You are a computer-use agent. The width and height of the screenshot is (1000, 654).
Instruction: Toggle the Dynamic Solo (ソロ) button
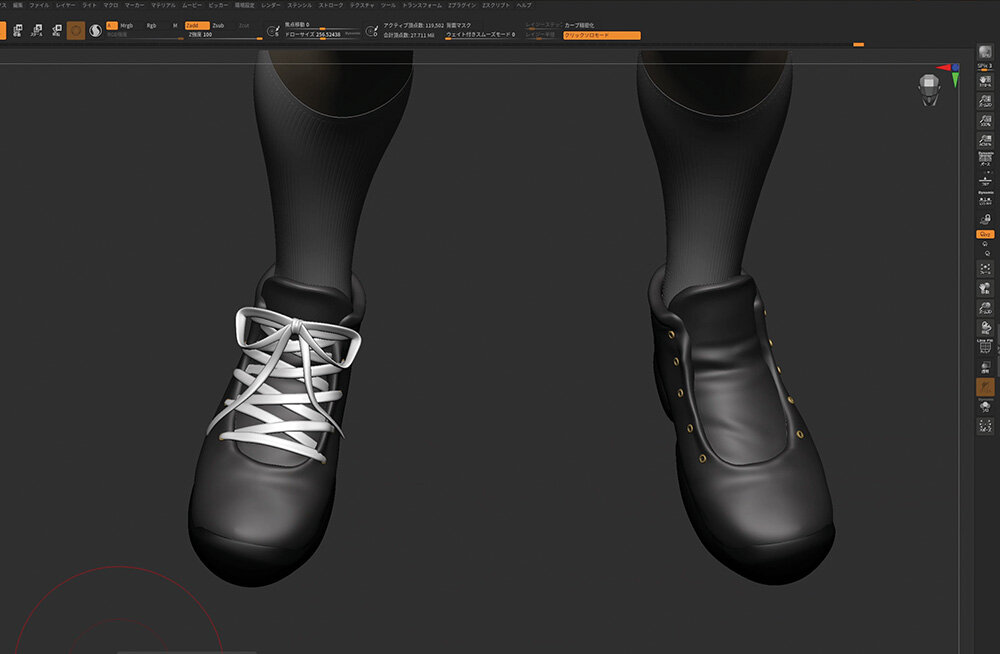point(985,406)
